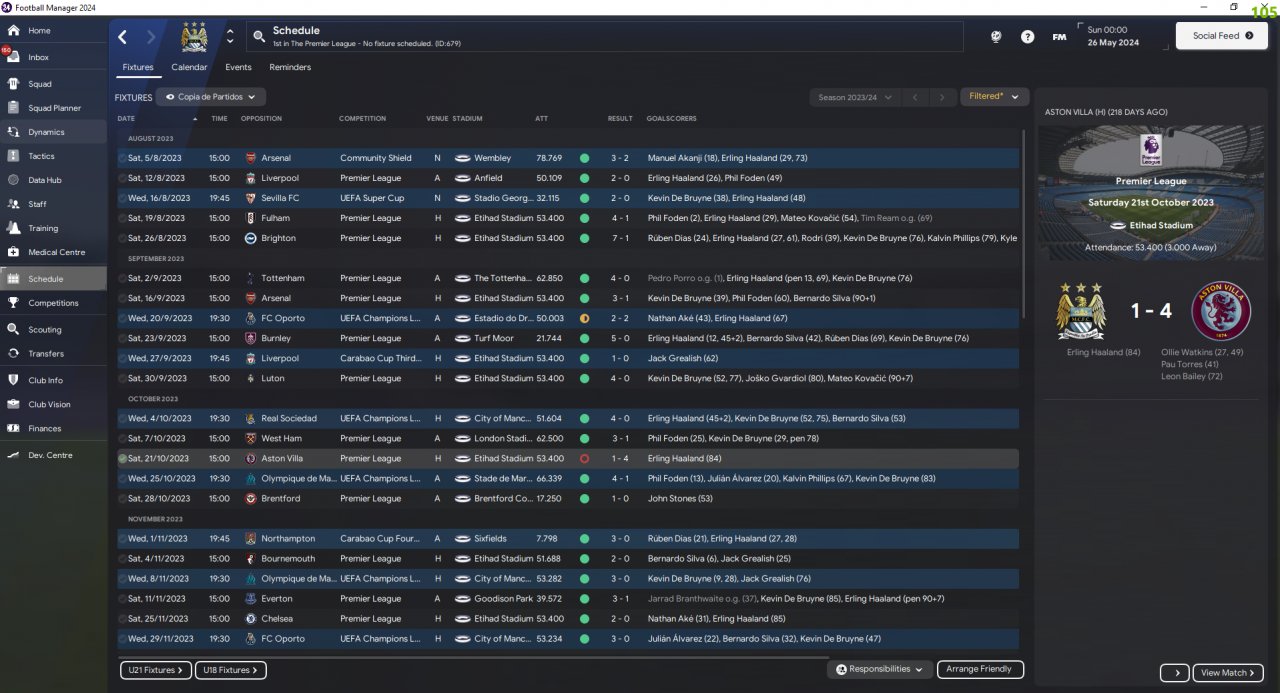Switch to the Events tab
This screenshot has width=1280, height=693.
point(238,67)
